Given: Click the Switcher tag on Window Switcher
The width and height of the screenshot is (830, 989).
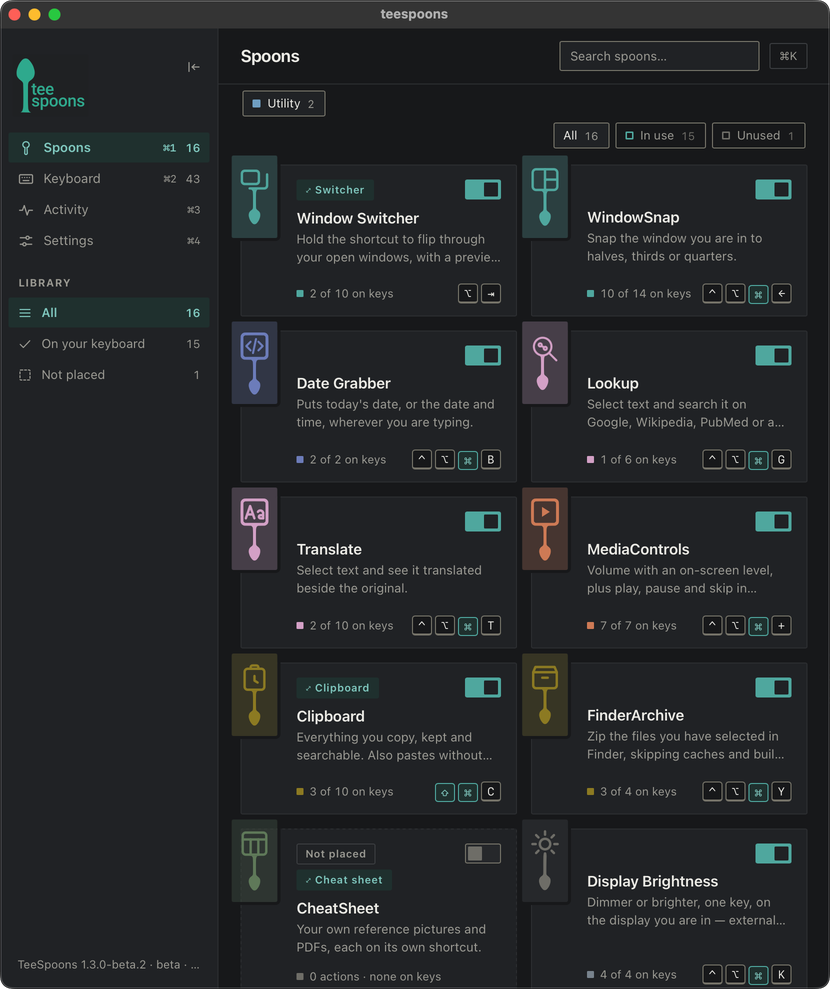Looking at the screenshot, I should (335, 190).
